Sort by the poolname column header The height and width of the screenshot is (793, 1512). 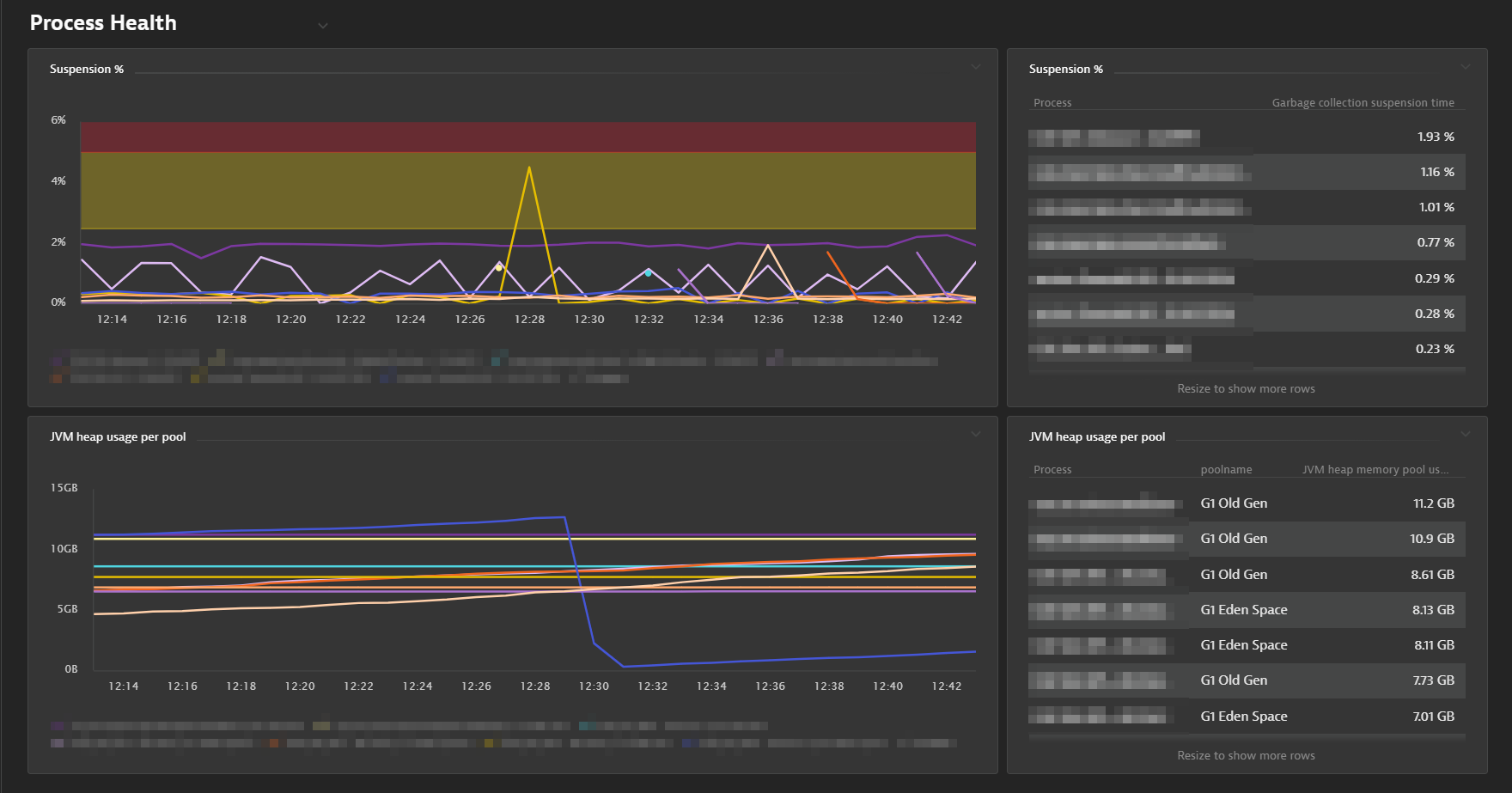[1226, 469]
